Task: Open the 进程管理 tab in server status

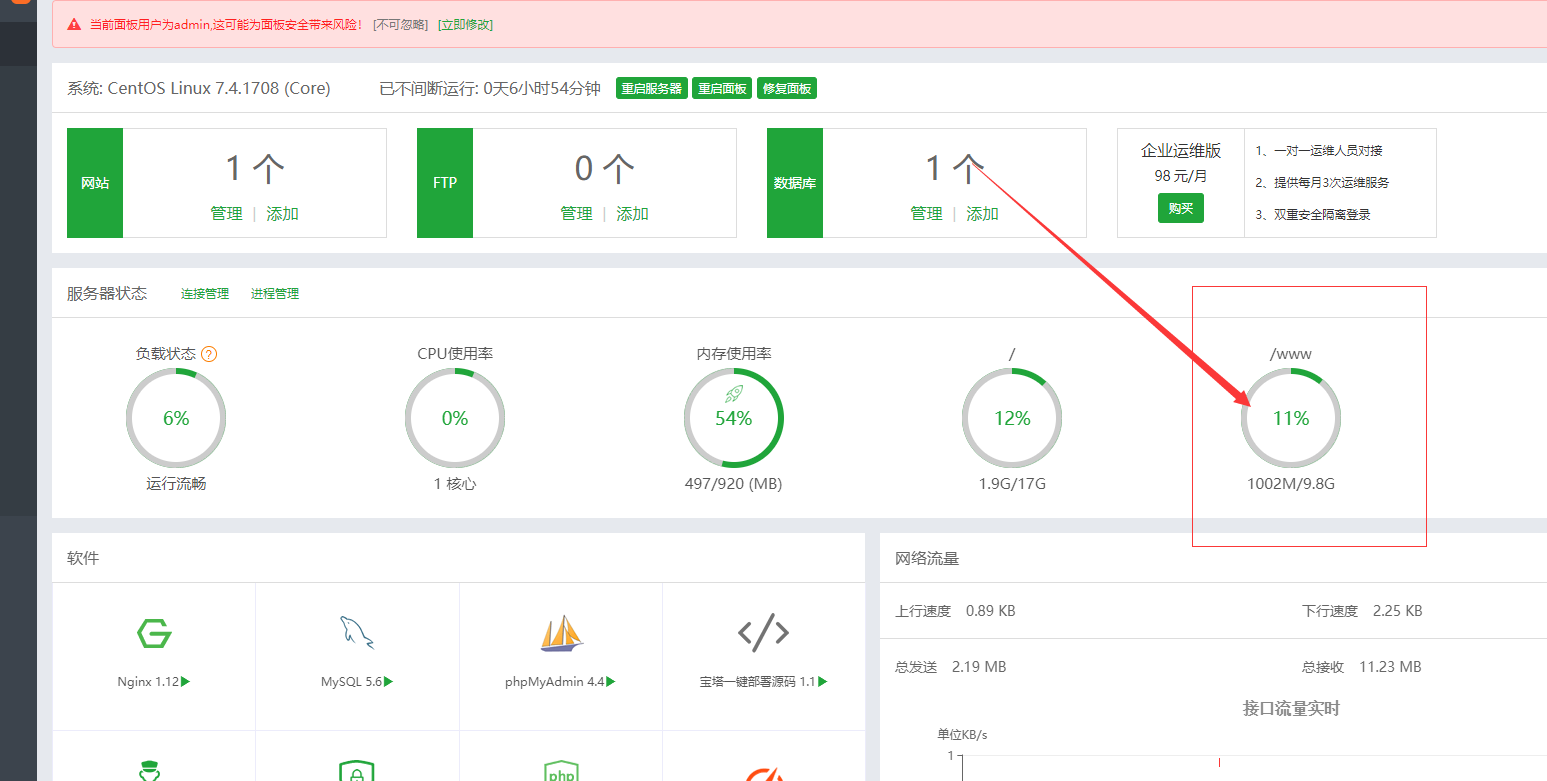Action: coord(275,294)
